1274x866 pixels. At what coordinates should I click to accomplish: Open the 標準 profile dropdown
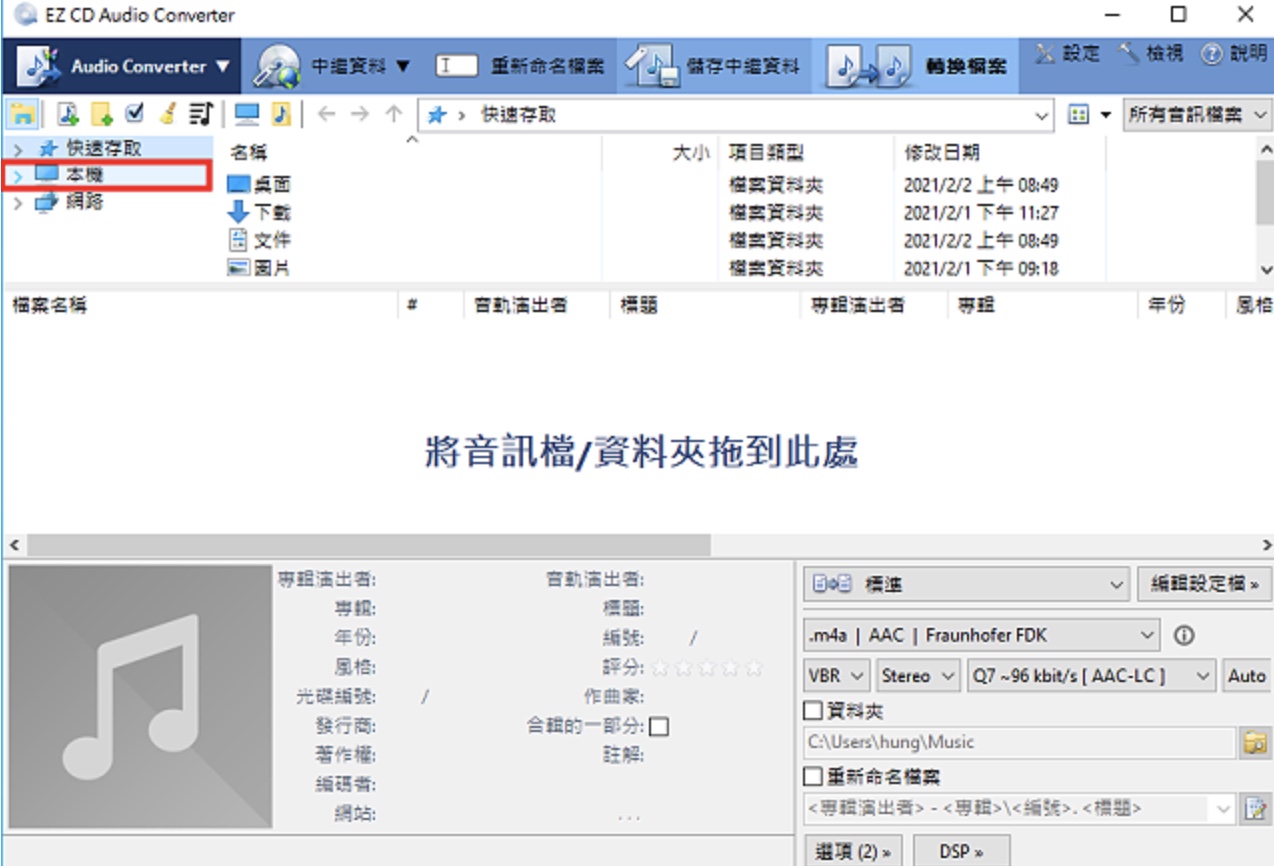coord(967,584)
